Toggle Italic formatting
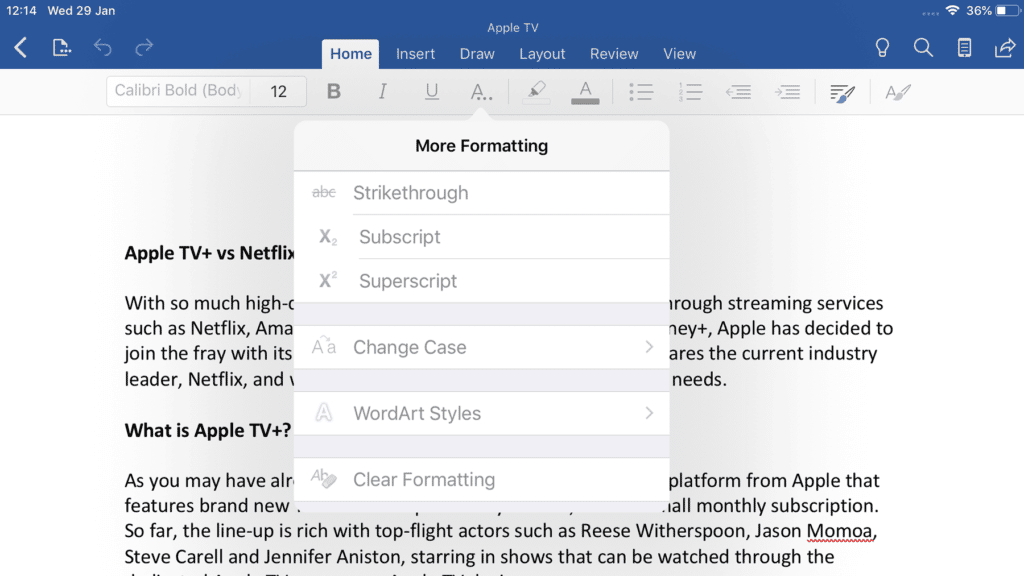This screenshot has height=576, width=1024. pos(382,92)
